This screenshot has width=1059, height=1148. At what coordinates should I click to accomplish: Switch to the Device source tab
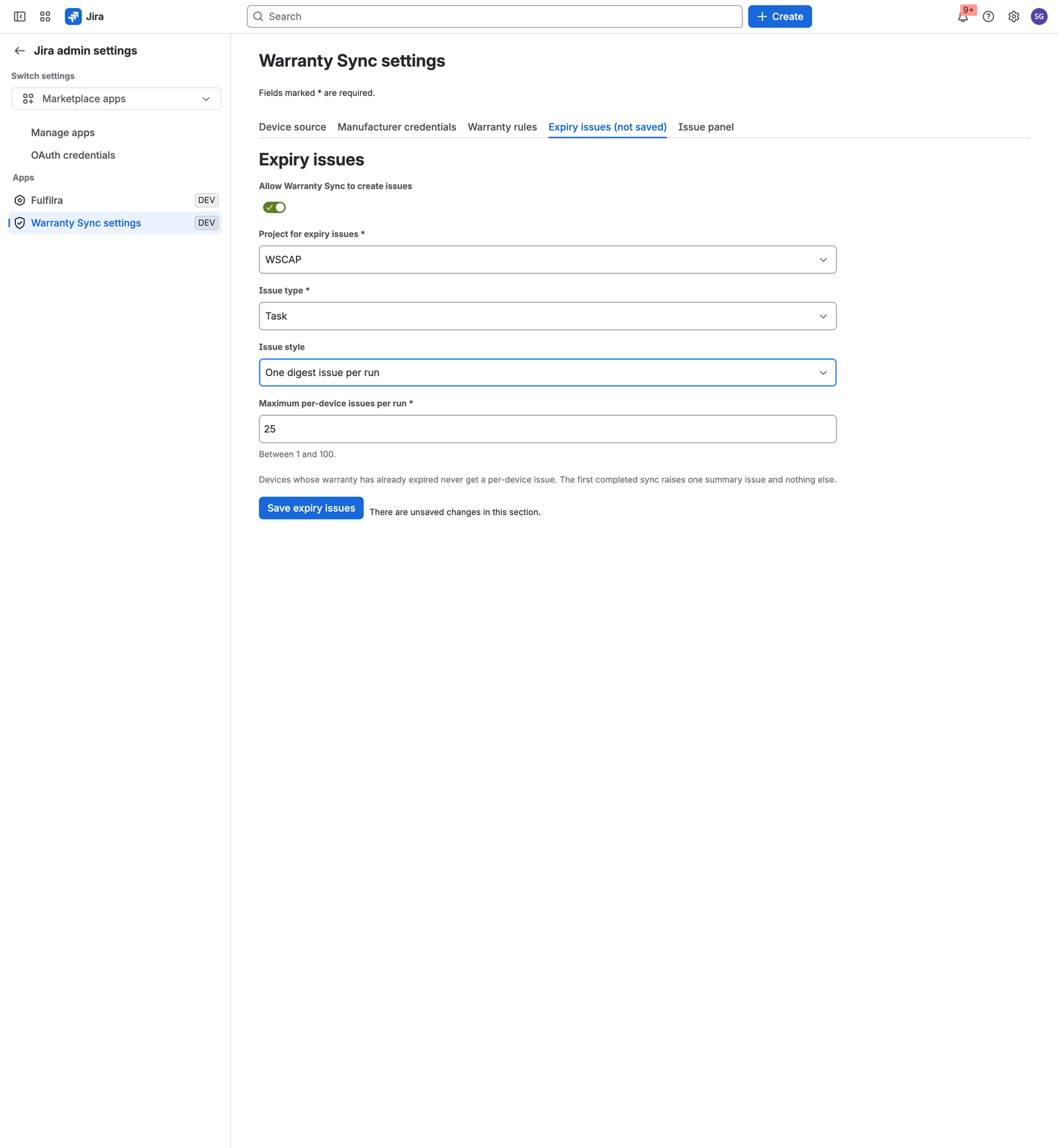[x=293, y=127]
